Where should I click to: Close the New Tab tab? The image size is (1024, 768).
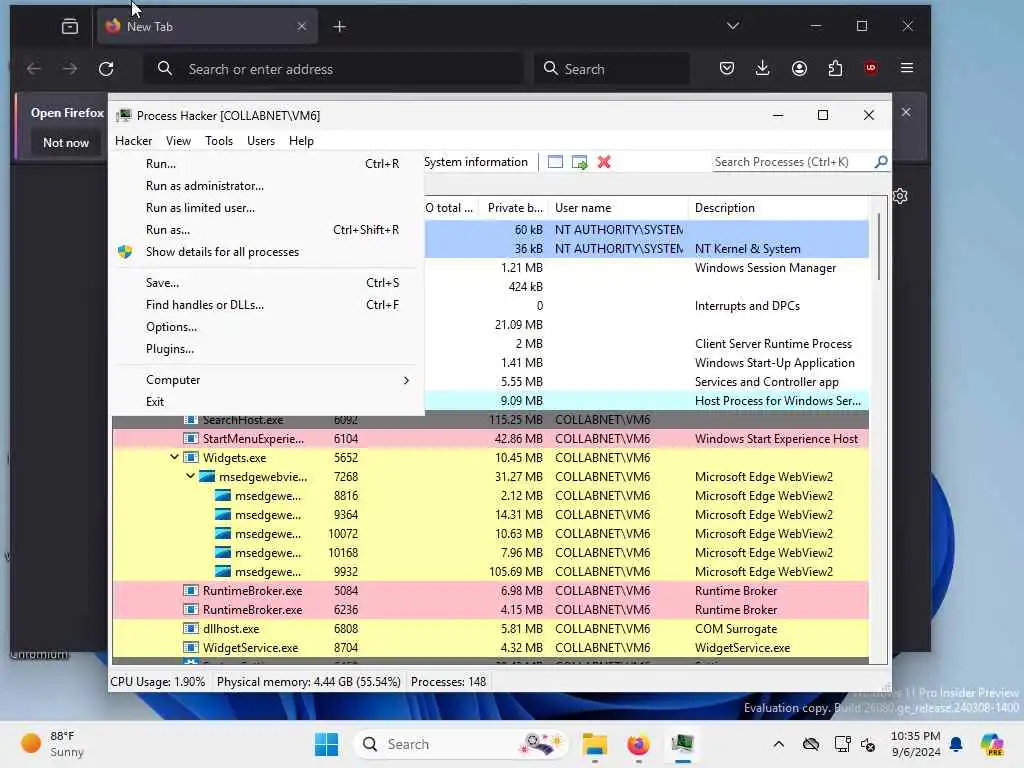pyautogui.click(x=301, y=26)
